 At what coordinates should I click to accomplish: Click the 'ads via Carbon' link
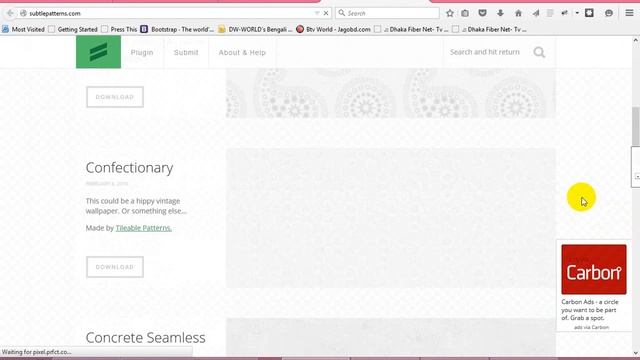(591, 327)
